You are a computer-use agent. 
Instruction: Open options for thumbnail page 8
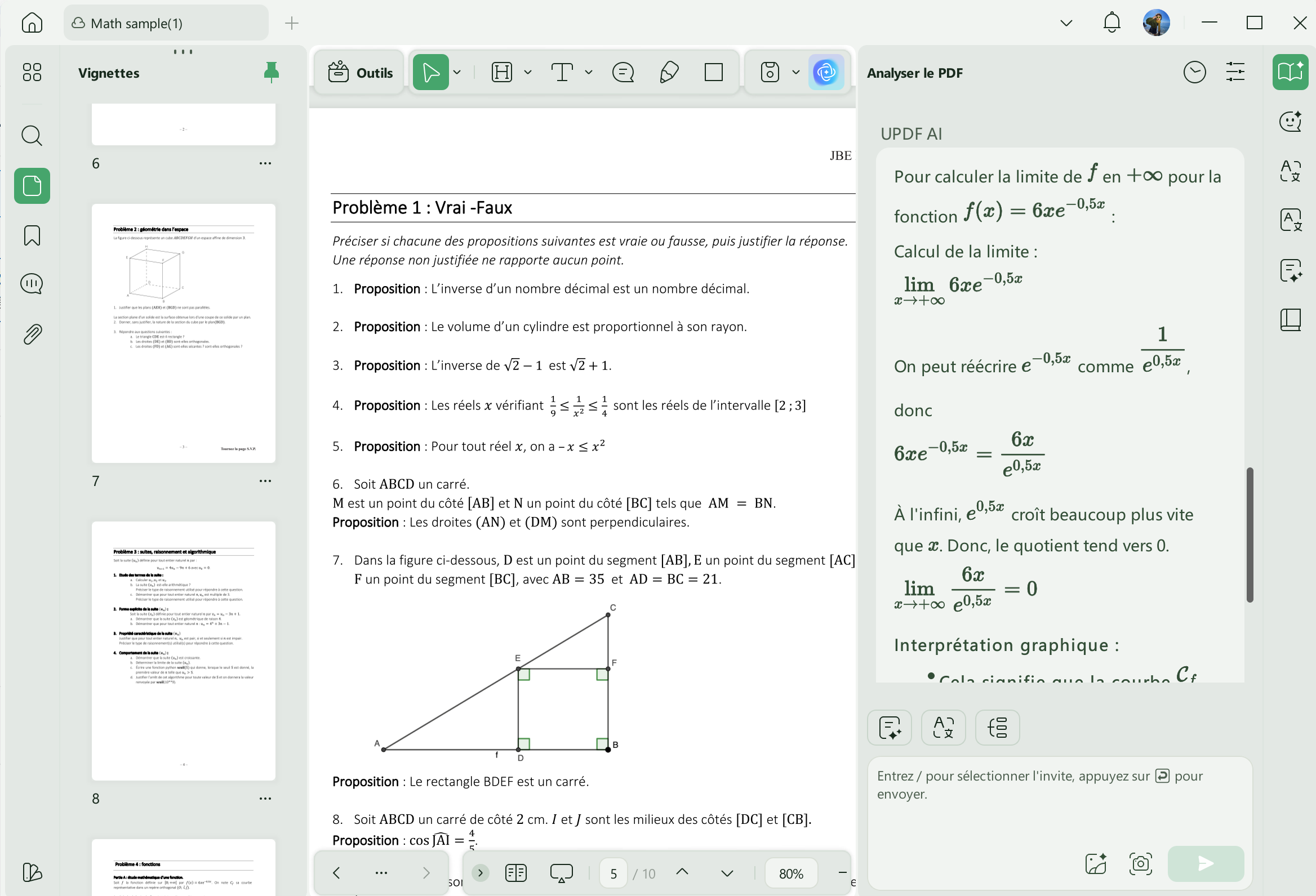click(265, 799)
